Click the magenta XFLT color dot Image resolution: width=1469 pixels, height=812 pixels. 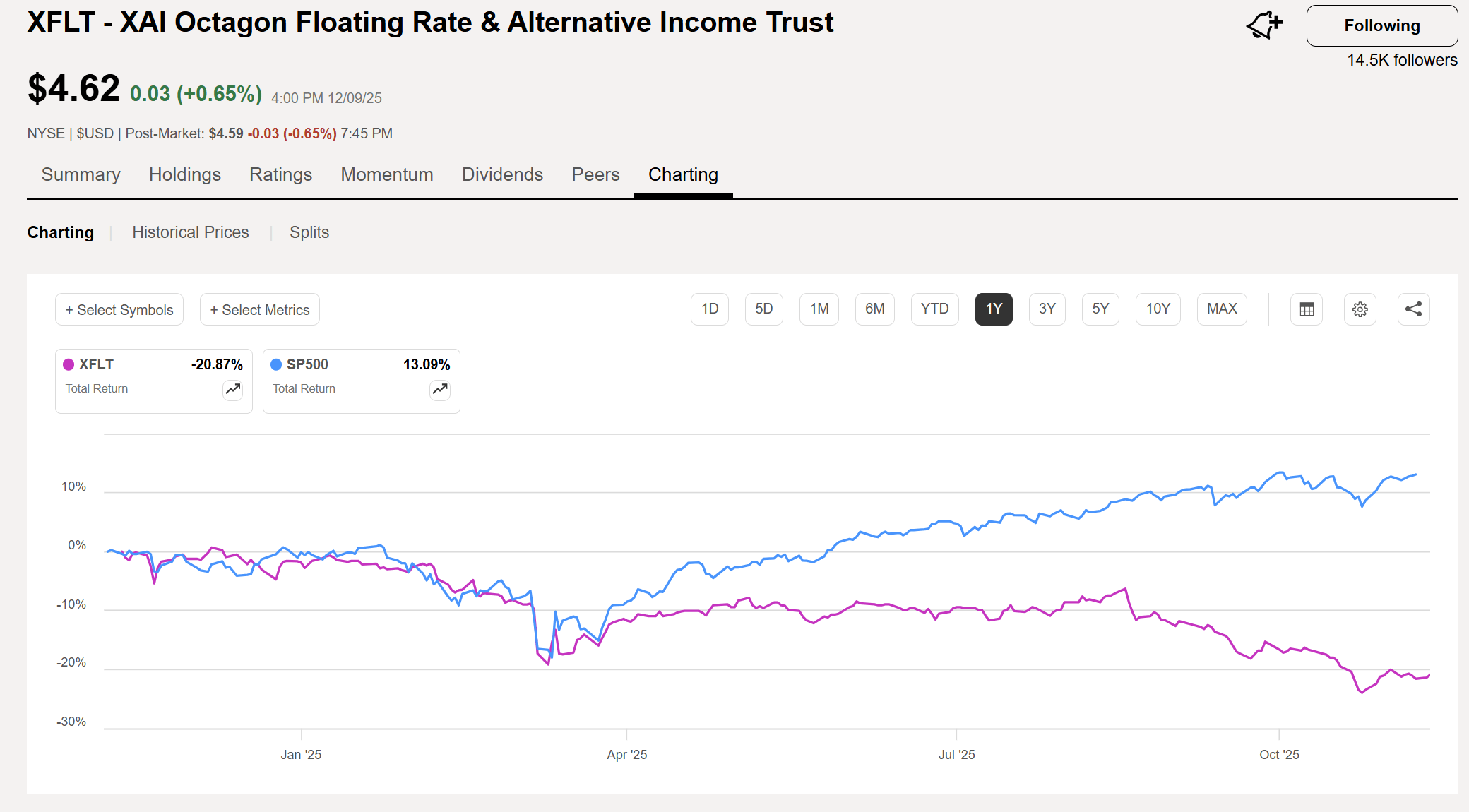pyautogui.click(x=67, y=364)
